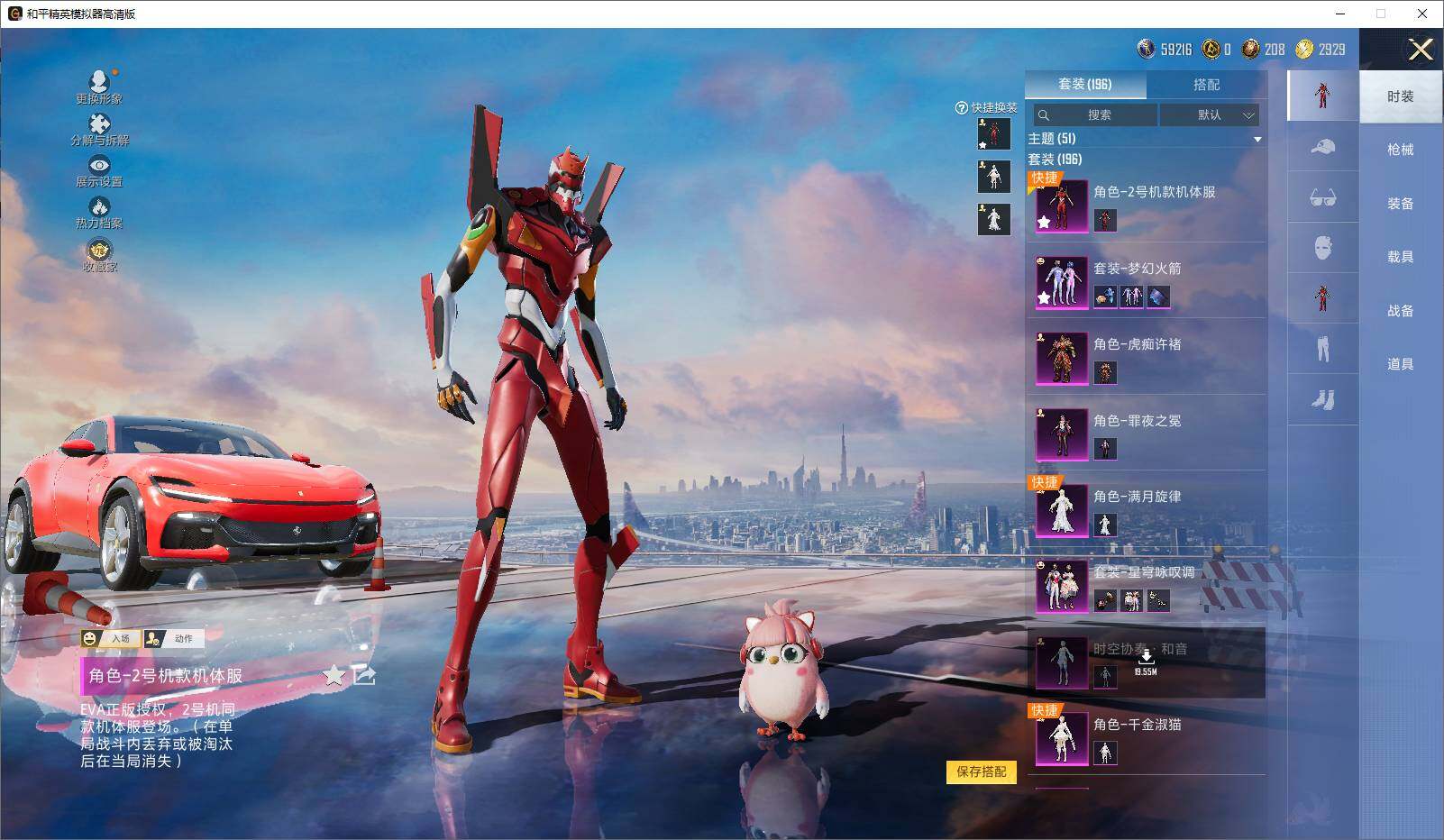Select outfit 套装-梦幻火箭 thumbnail
This screenshot has height=840, width=1444.
pos(1061,282)
